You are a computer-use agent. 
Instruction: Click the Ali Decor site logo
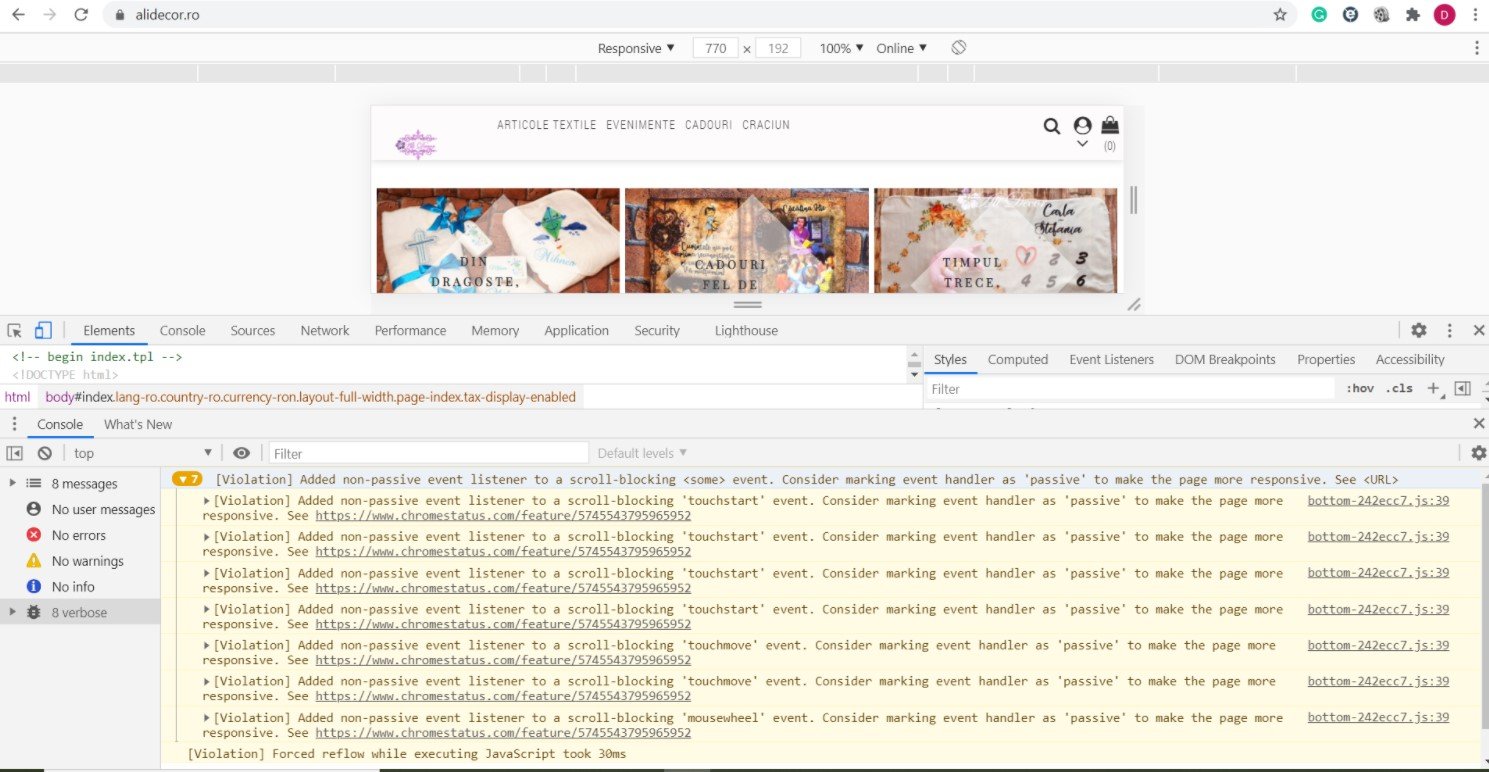tap(416, 144)
